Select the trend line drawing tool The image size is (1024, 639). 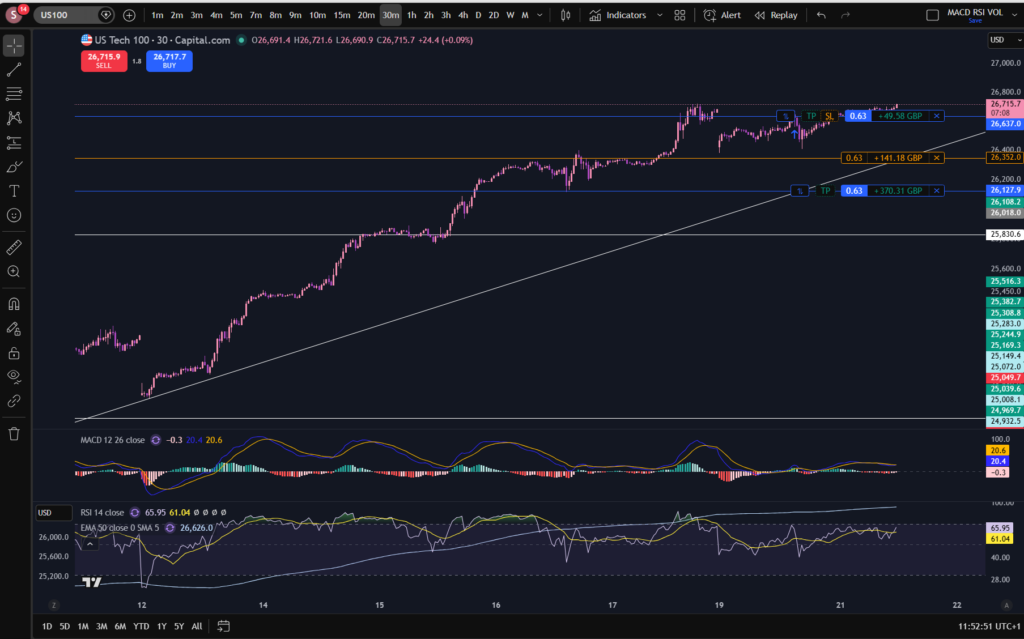[x=14, y=70]
